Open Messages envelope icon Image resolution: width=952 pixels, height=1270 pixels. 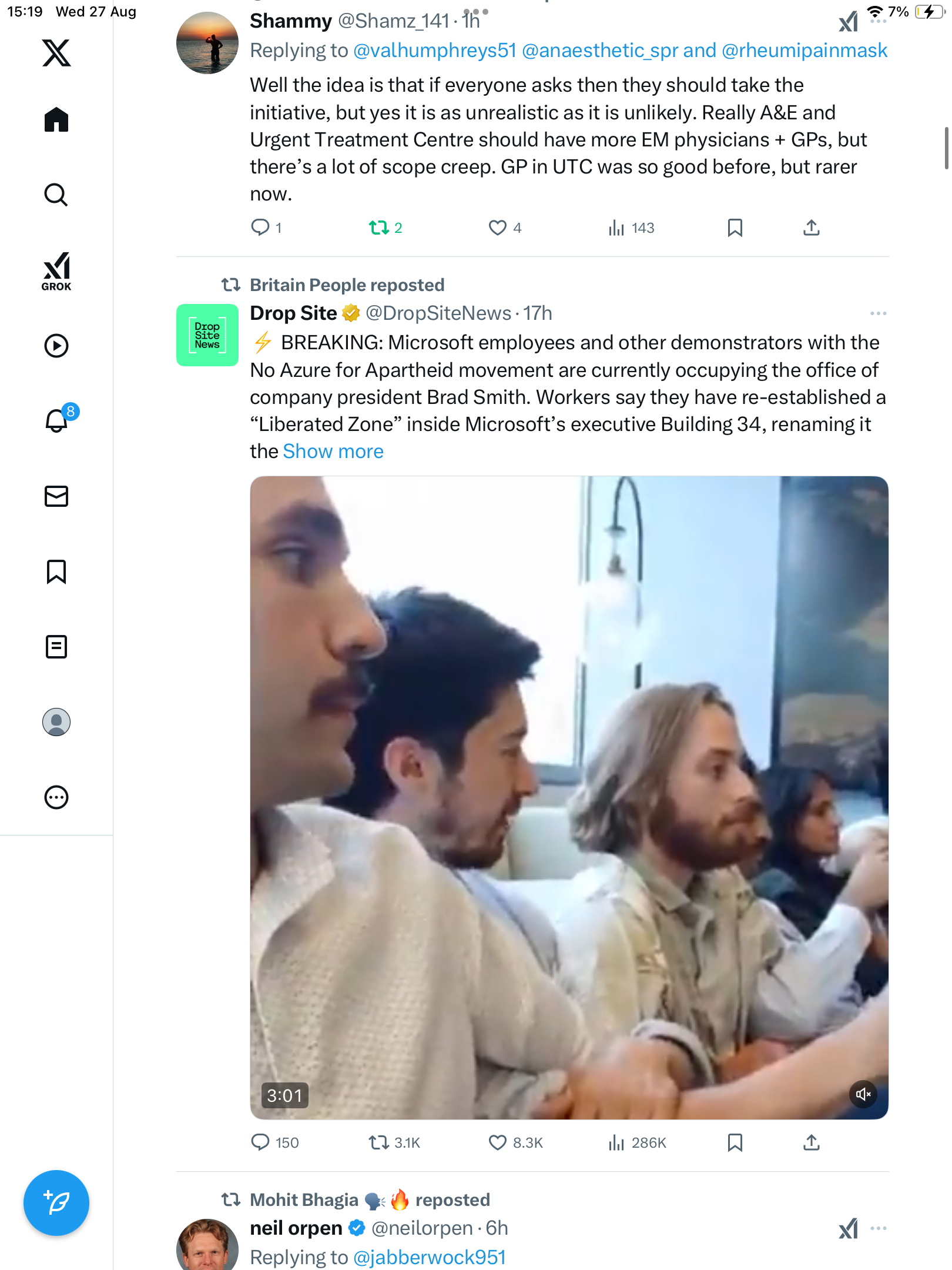click(x=56, y=496)
